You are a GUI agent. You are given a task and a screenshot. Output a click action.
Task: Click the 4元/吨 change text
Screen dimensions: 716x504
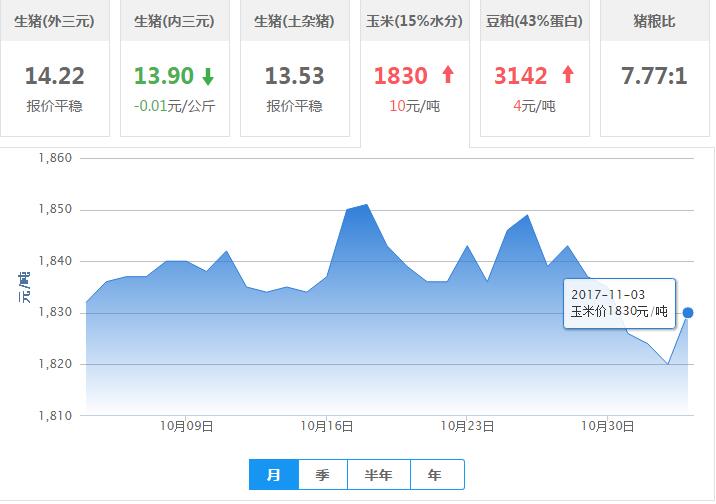[534, 106]
